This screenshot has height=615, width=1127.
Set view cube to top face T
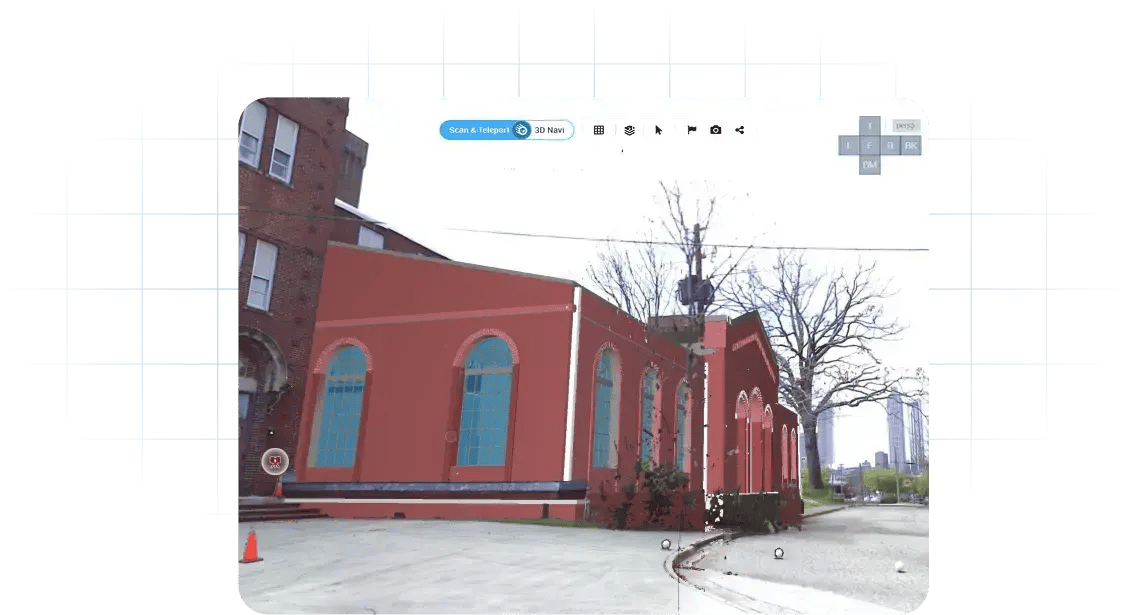[x=870, y=126]
